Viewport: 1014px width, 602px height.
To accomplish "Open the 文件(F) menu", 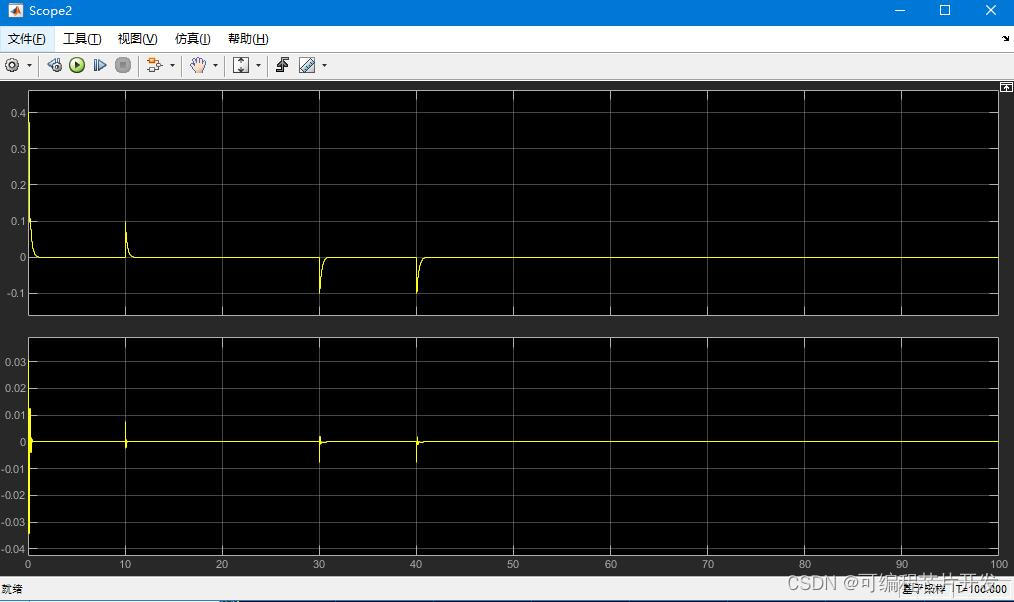I will pyautogui.click(x=27, y=39).
